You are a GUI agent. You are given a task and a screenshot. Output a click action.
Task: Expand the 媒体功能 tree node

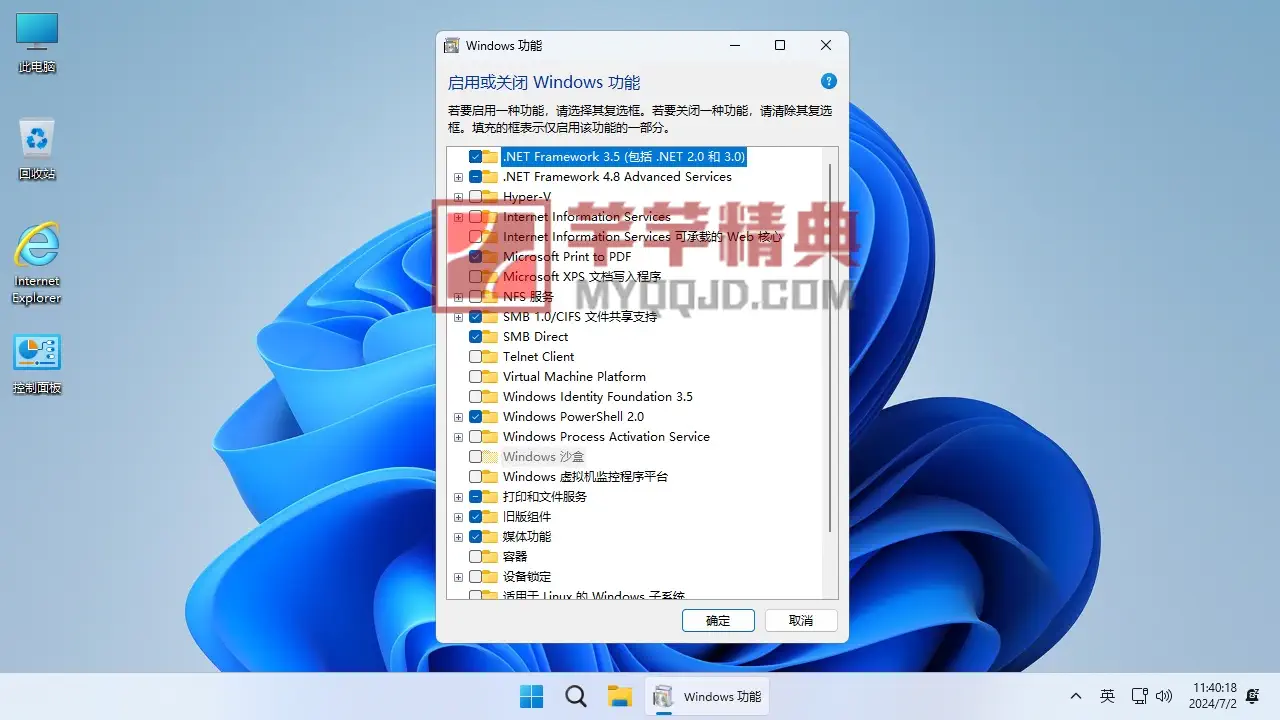(458, 537)
